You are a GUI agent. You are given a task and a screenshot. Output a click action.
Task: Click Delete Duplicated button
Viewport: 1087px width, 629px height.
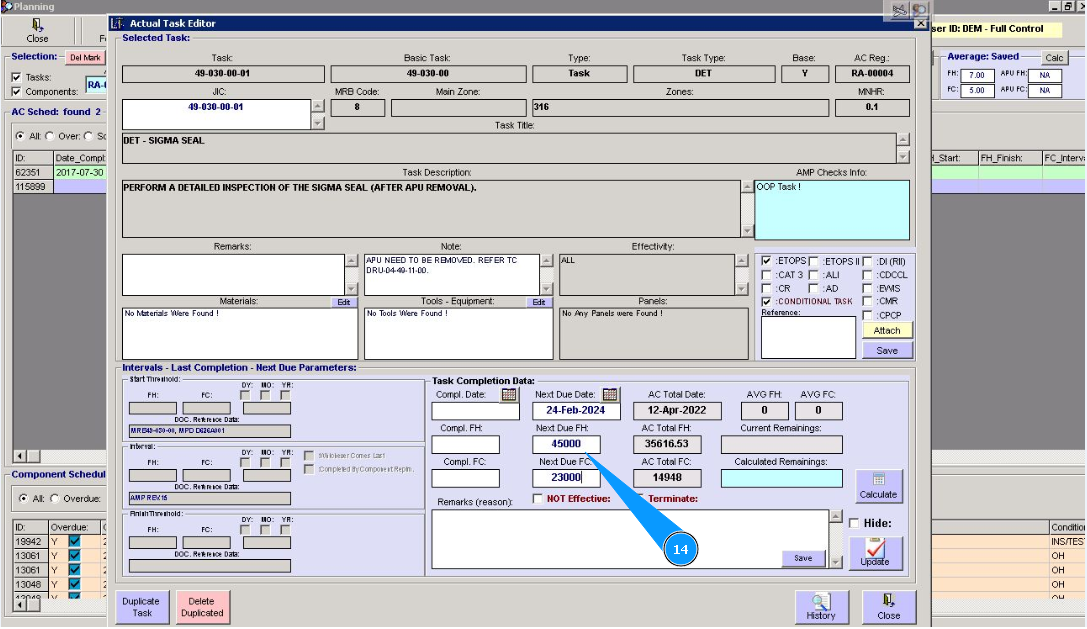tap(202, 607)
